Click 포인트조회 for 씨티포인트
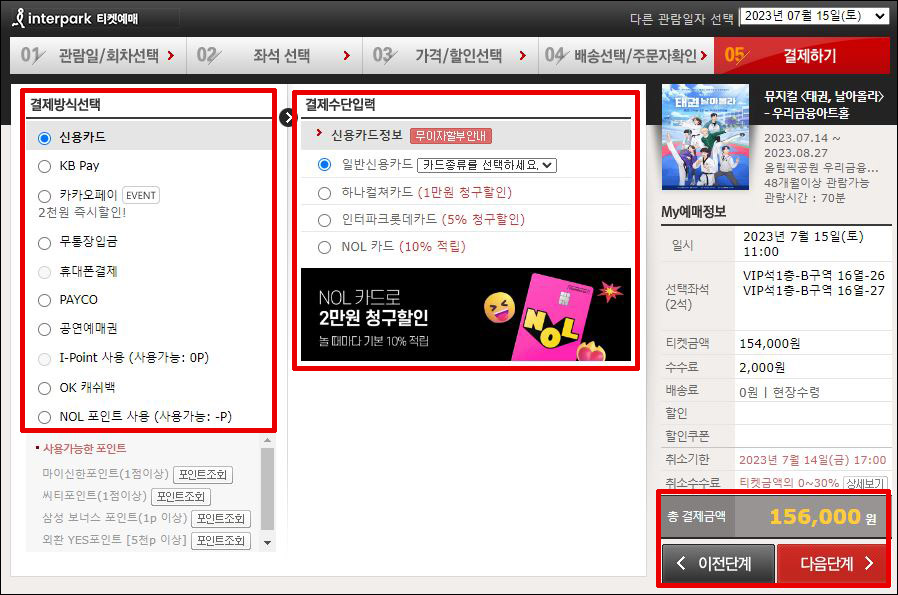Viewport: 898px width, 595px height. [x=181, y=497]
